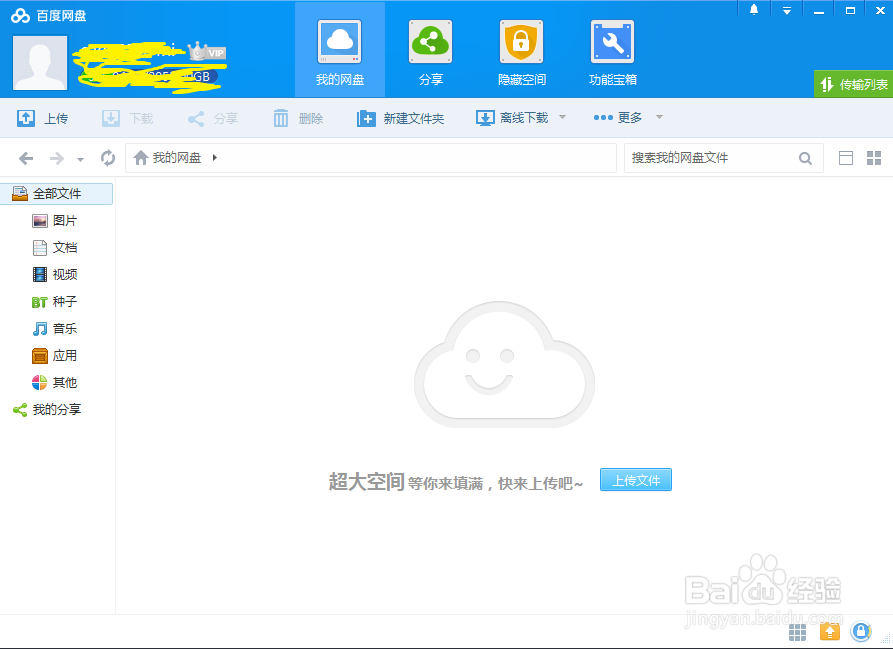Open the notification bell
The height and width of the screenshot is (649, 893).
point(754,10)
